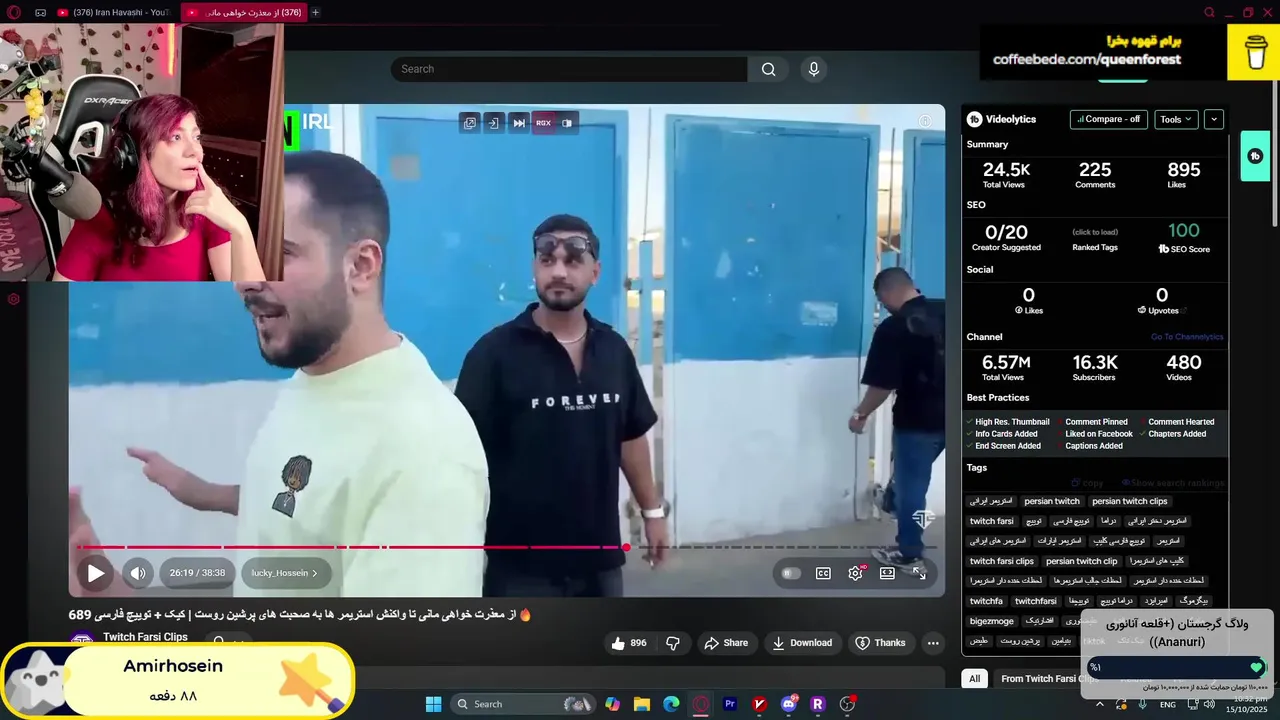Select the twitch farsi clips tag
Image resolution: width=1280 pixels, height=720 pixels.
click(x=1001, y=561)
